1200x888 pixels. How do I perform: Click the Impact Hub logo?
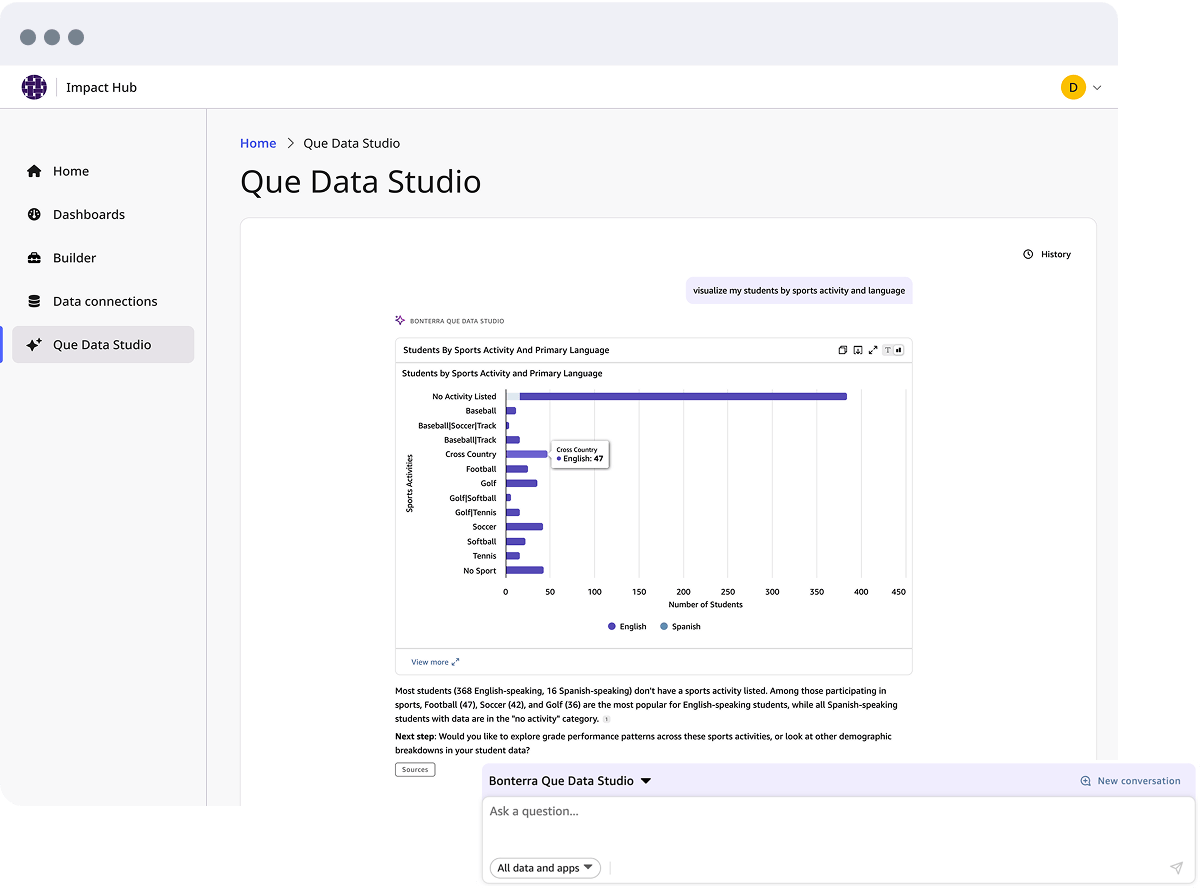(34, 87)
